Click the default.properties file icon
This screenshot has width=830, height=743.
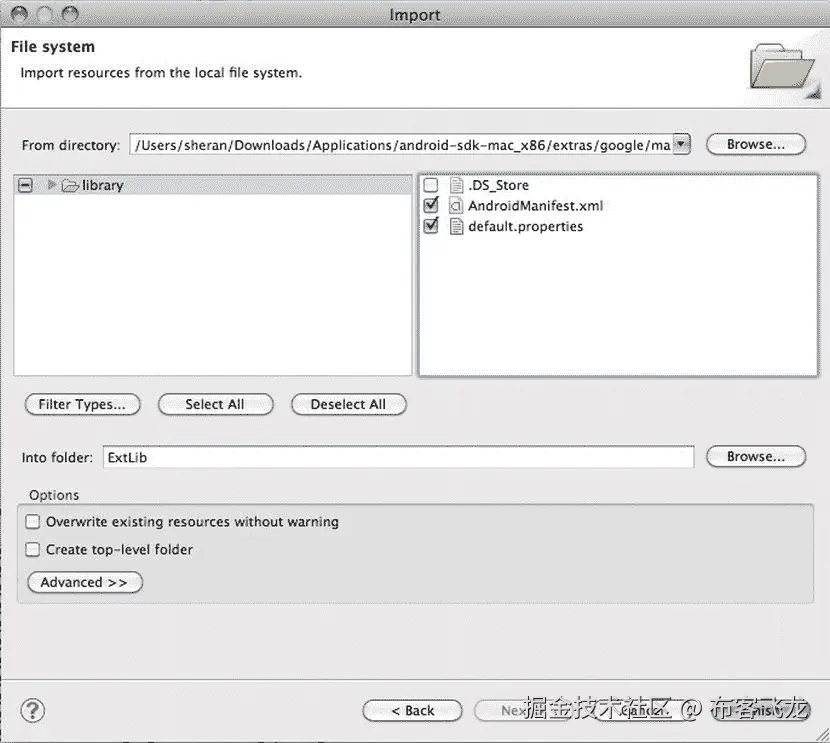(x=456, y=226)
